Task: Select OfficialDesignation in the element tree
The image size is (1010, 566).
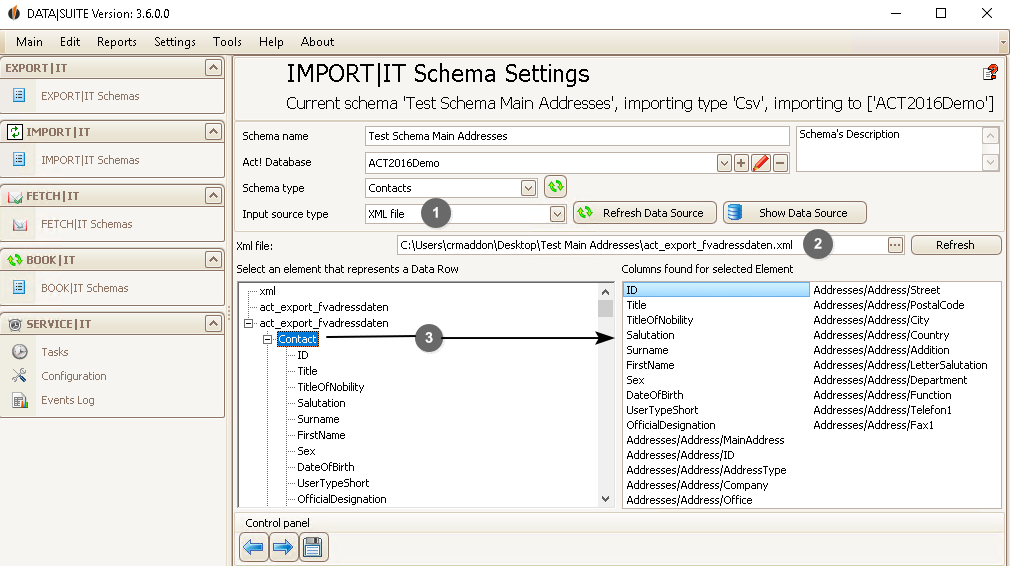Action: click(341, 499)
